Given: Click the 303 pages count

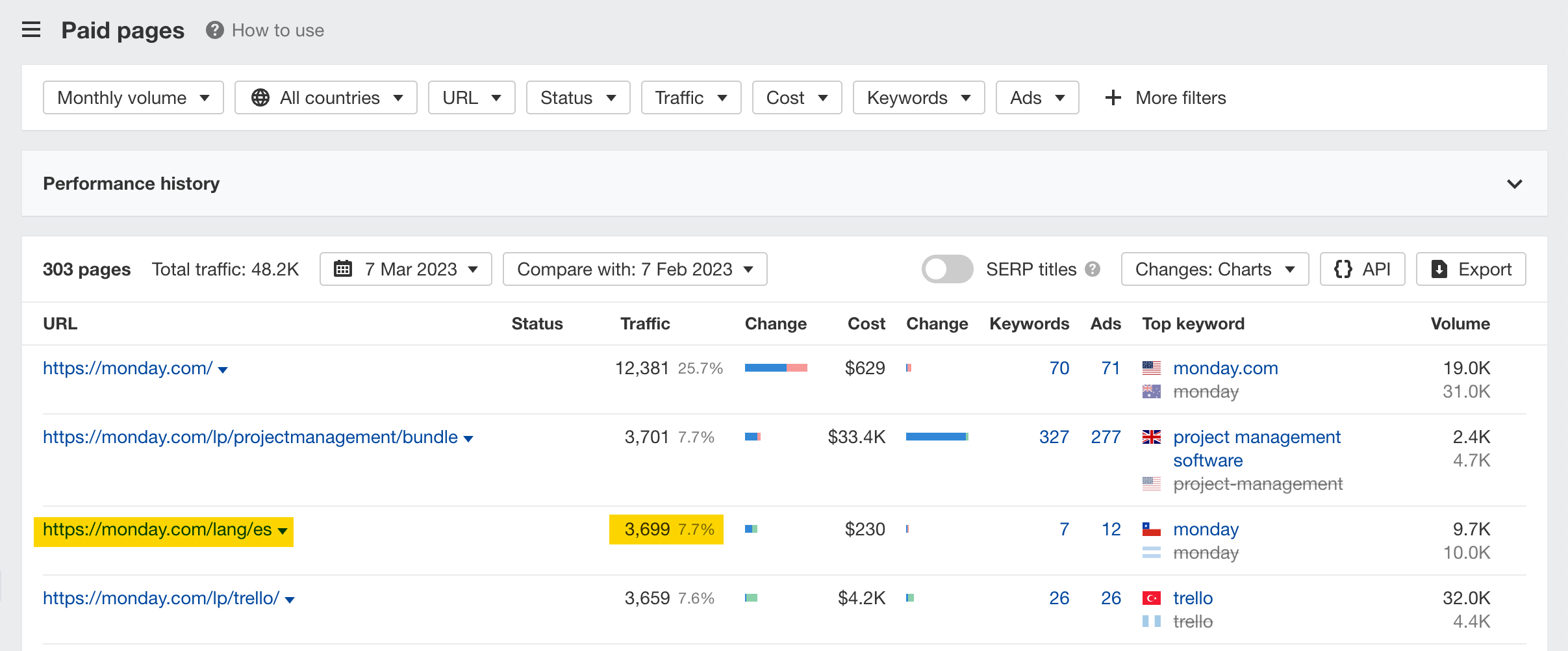Looking at the screenshot, I should (x=86, y=269).
